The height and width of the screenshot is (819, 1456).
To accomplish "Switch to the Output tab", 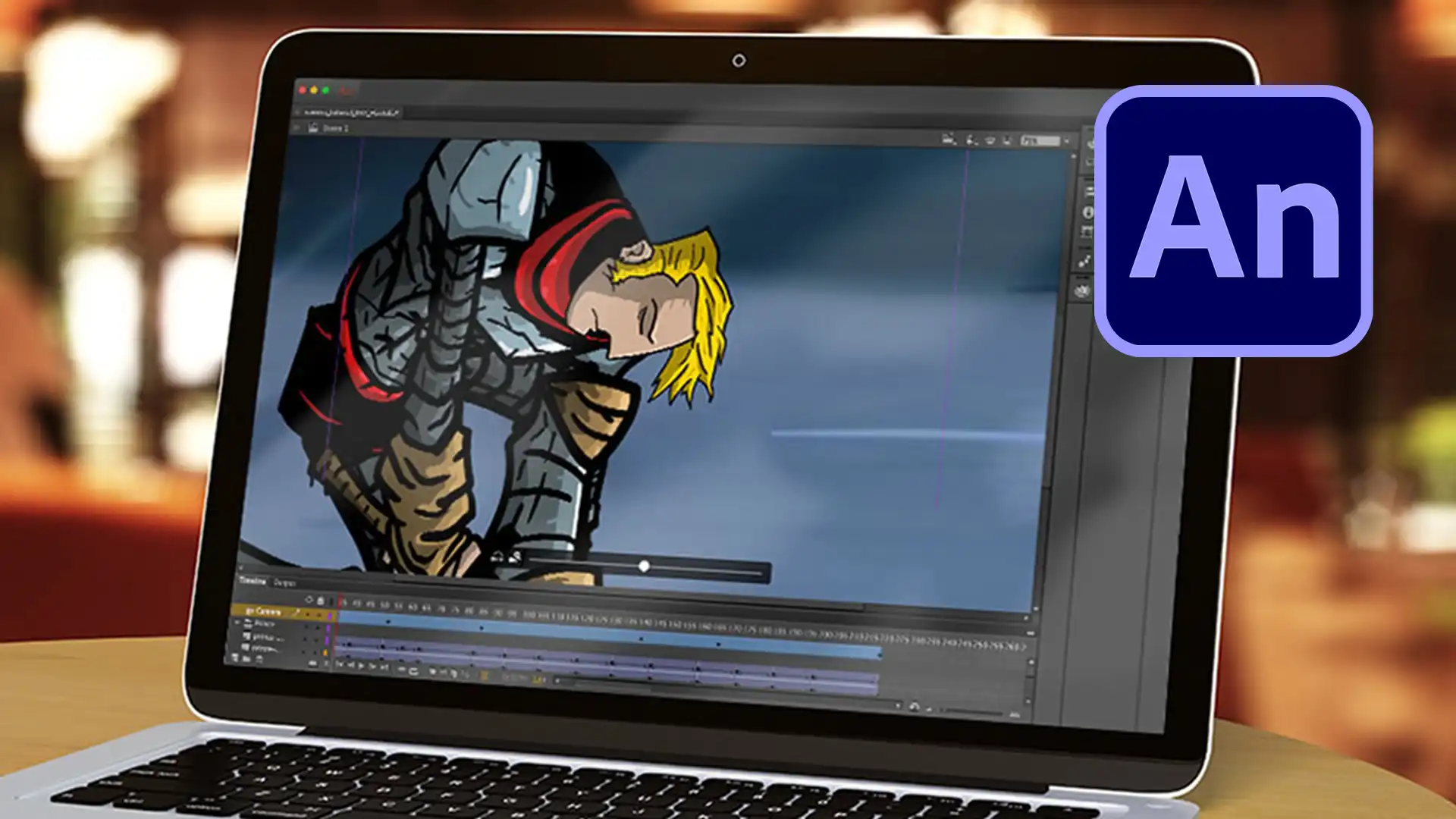I will click(x=284, y=583).
